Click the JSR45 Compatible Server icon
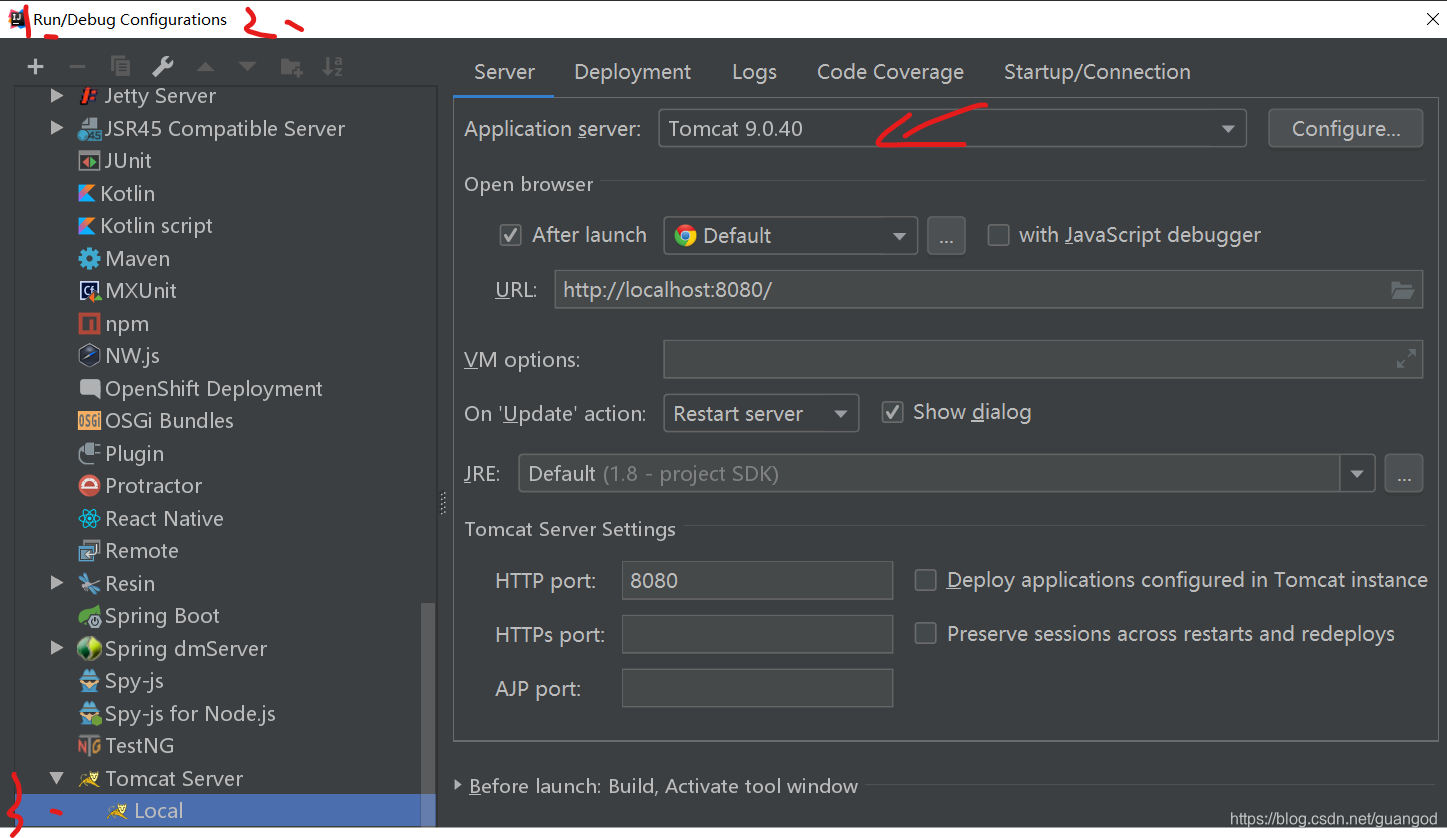 point(89,129)
